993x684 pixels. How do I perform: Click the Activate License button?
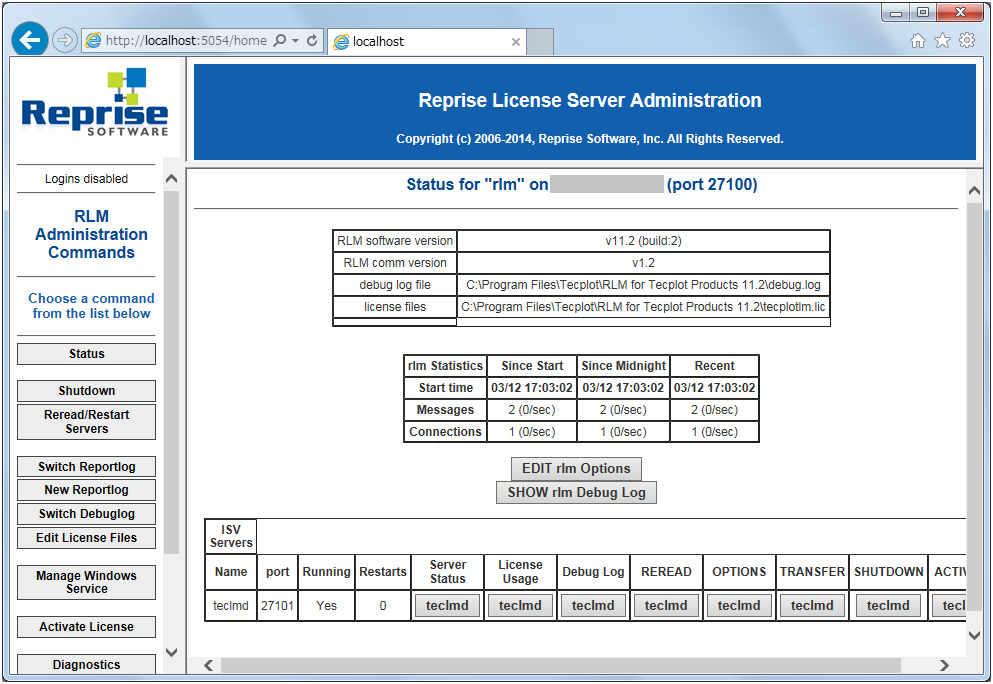click(86, 627)
